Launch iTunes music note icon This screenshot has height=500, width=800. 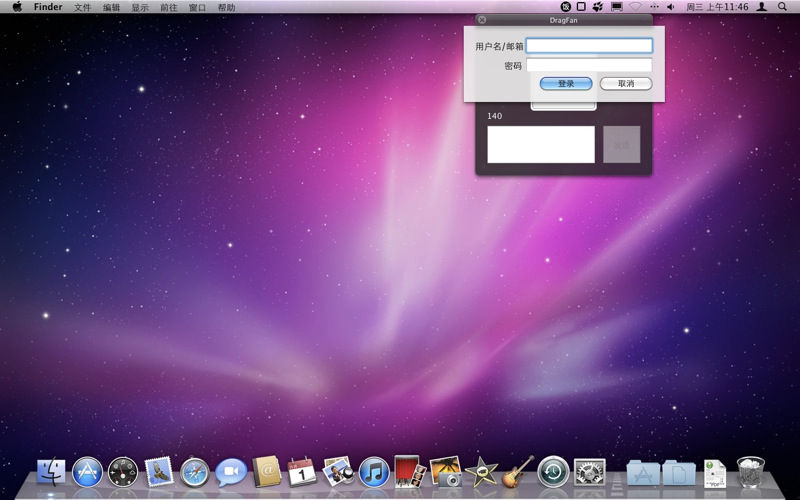374,472
